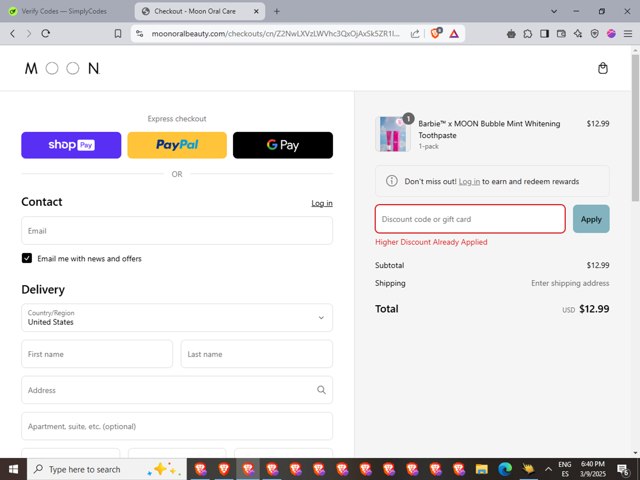Click the Total $12.99 amount
The height and width of the screenshot is (480, 640).
click(594, 309)
